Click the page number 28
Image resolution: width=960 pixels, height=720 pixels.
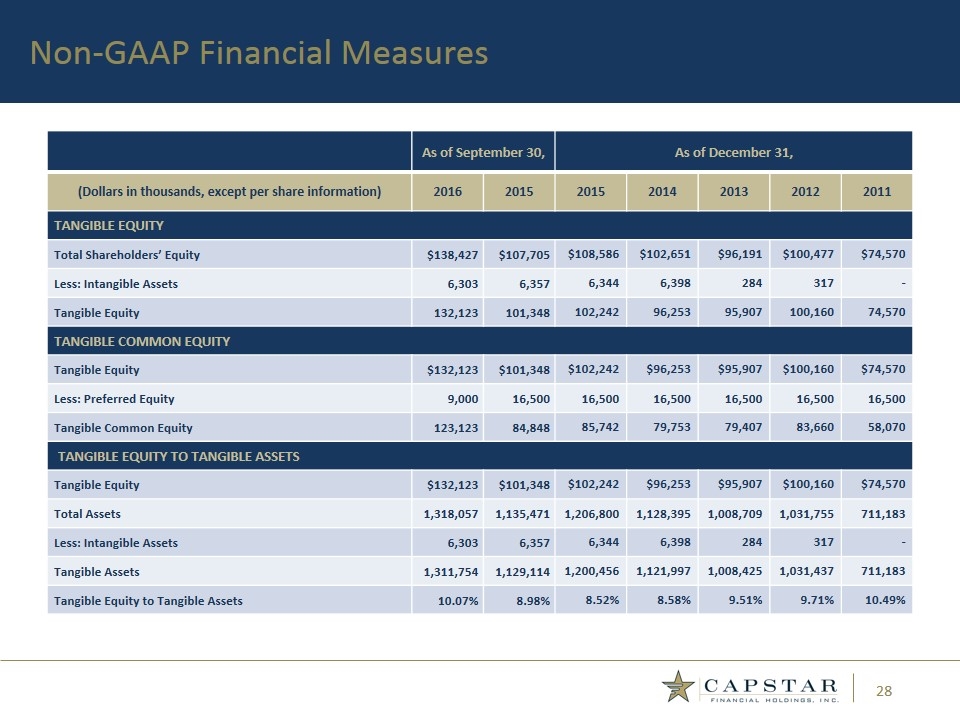click(x=884, y=692)
